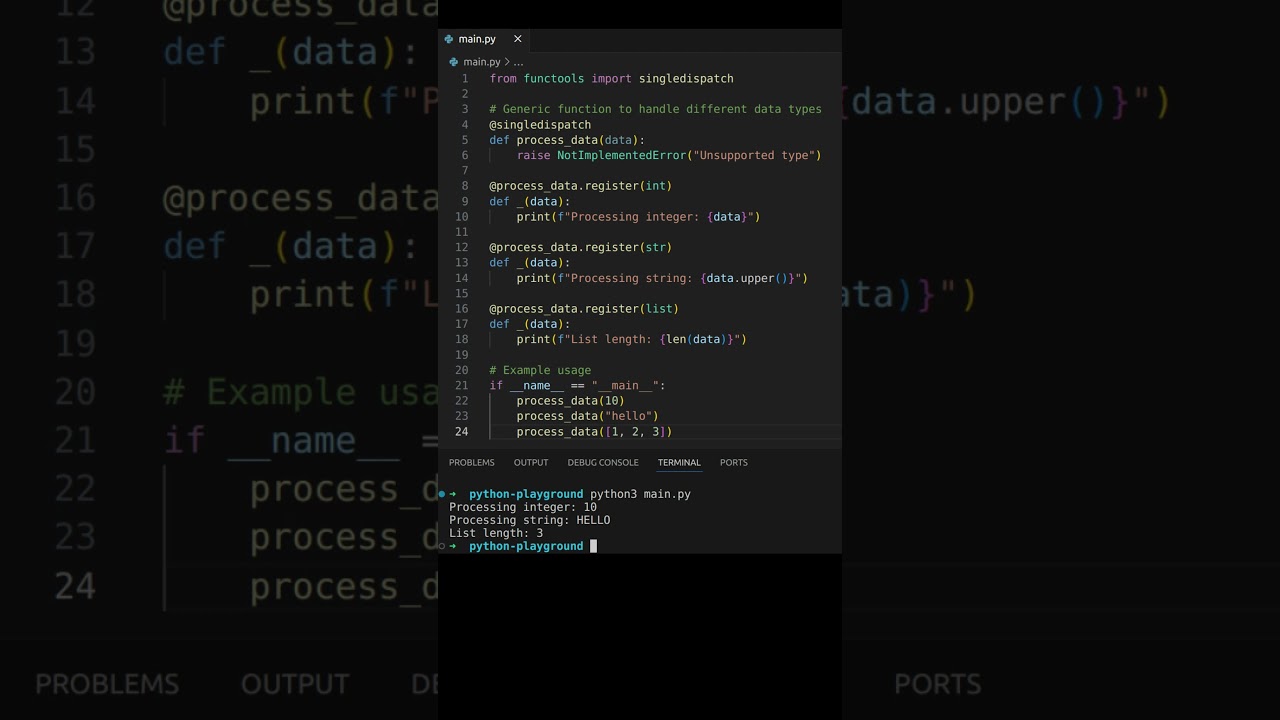This screenshot has width=1280, height=720.
Task: Click '@process_data.register(int)' on line 8
Action: [581, 186]
